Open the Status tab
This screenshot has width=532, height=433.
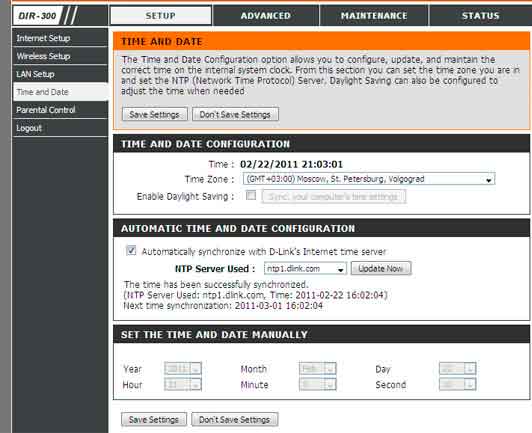[480, 16]
